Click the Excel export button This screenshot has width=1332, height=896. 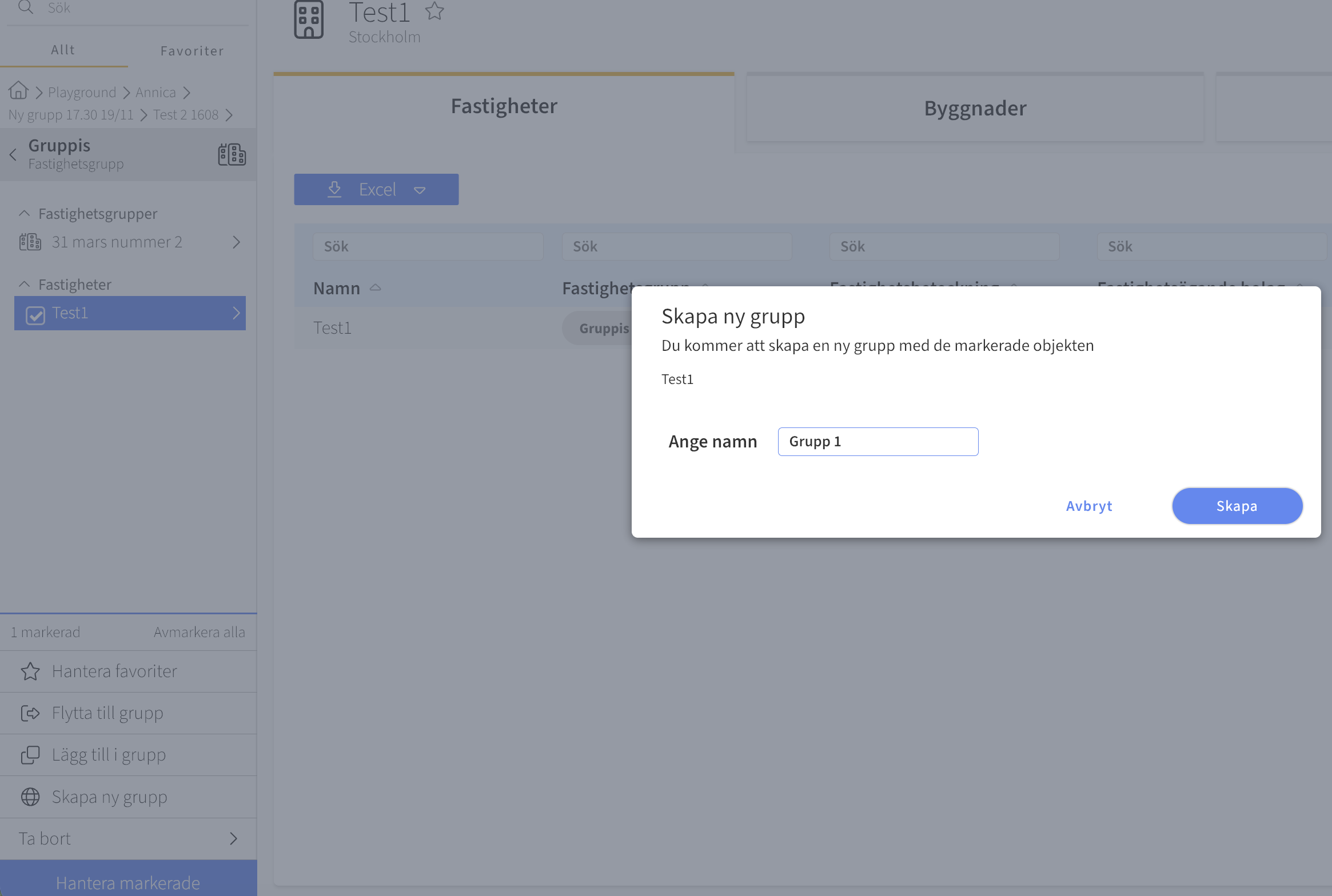(376, 189)
